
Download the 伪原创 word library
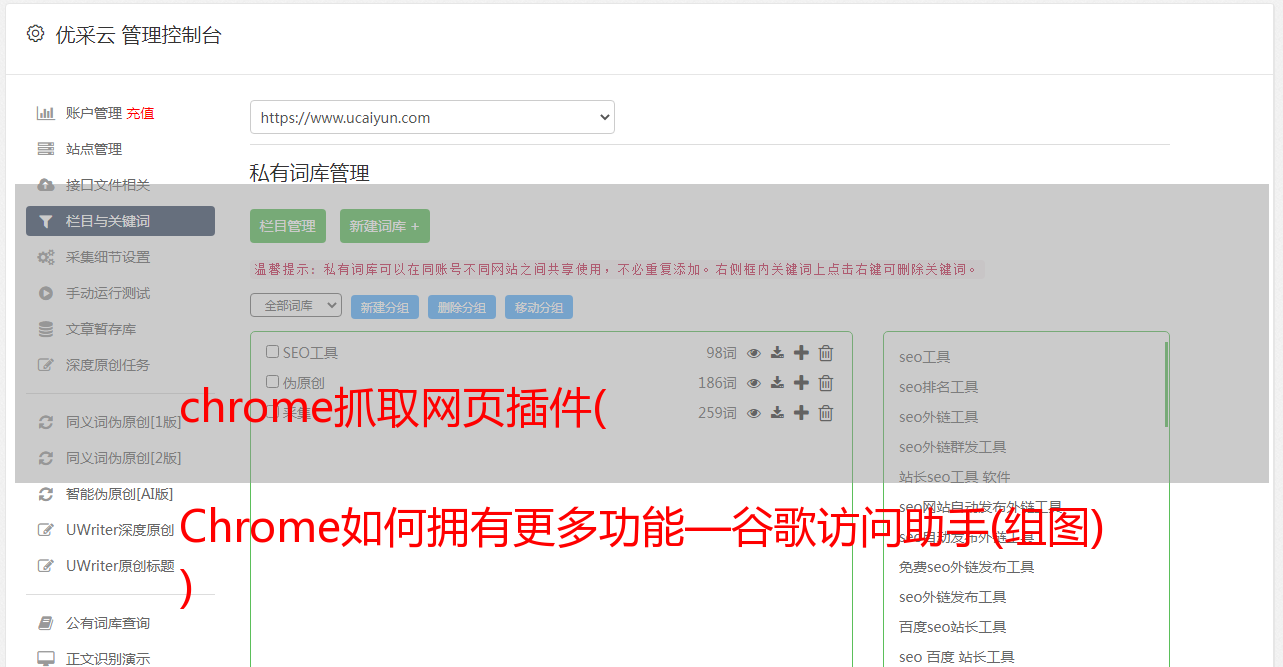(777, 383)
